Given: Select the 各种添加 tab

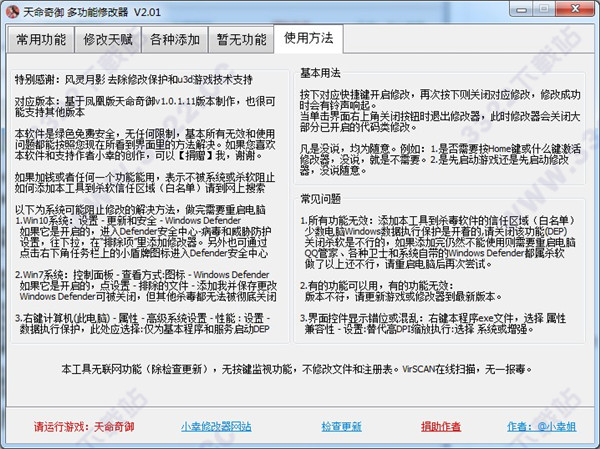Looking at the screenshot, I should coord(174,39).
